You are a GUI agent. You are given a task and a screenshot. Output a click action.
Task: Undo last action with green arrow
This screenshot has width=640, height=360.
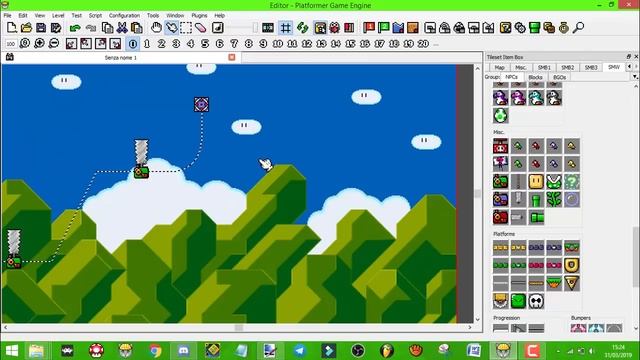point(75,28)
